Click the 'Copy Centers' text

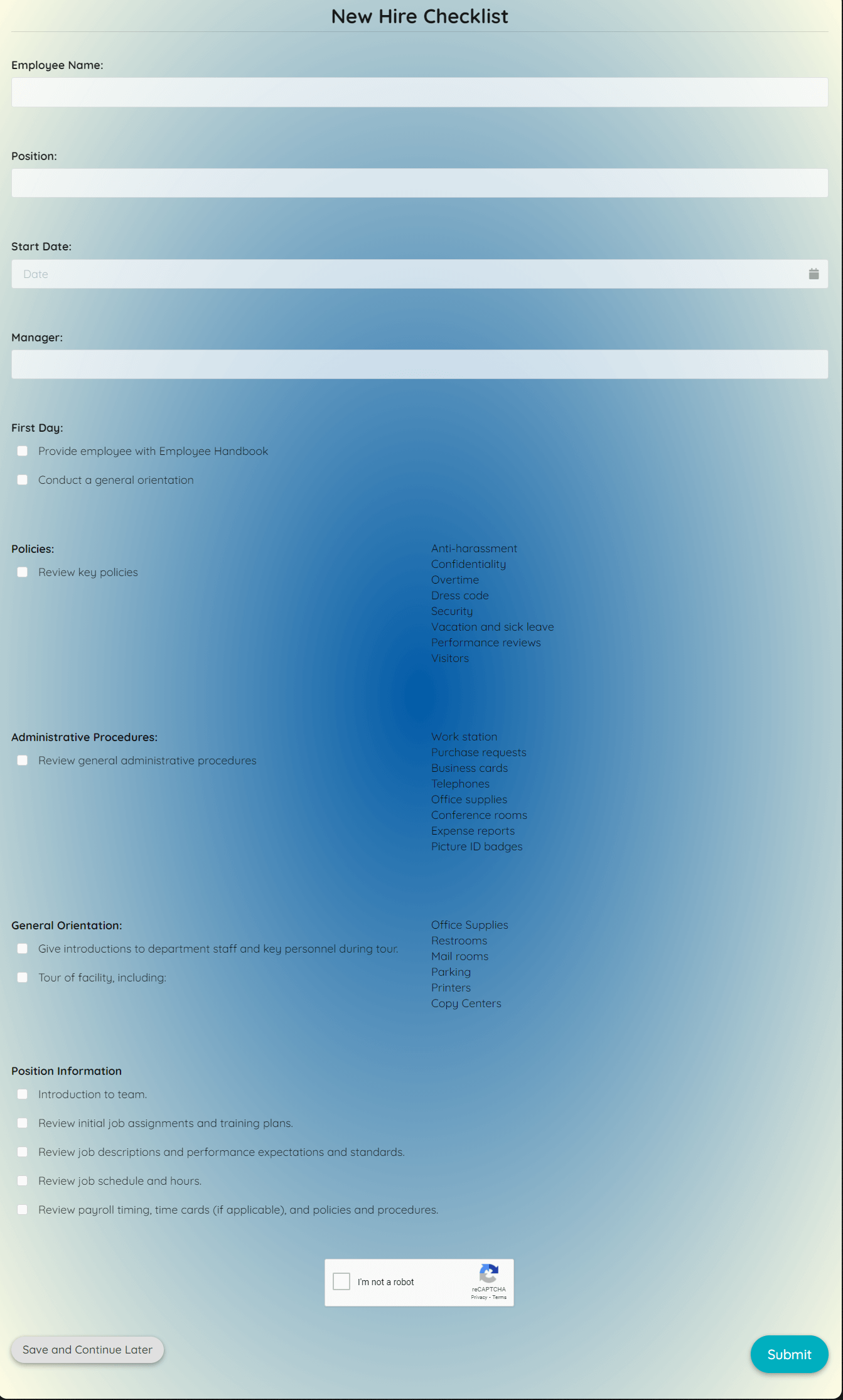point(466,1003)
